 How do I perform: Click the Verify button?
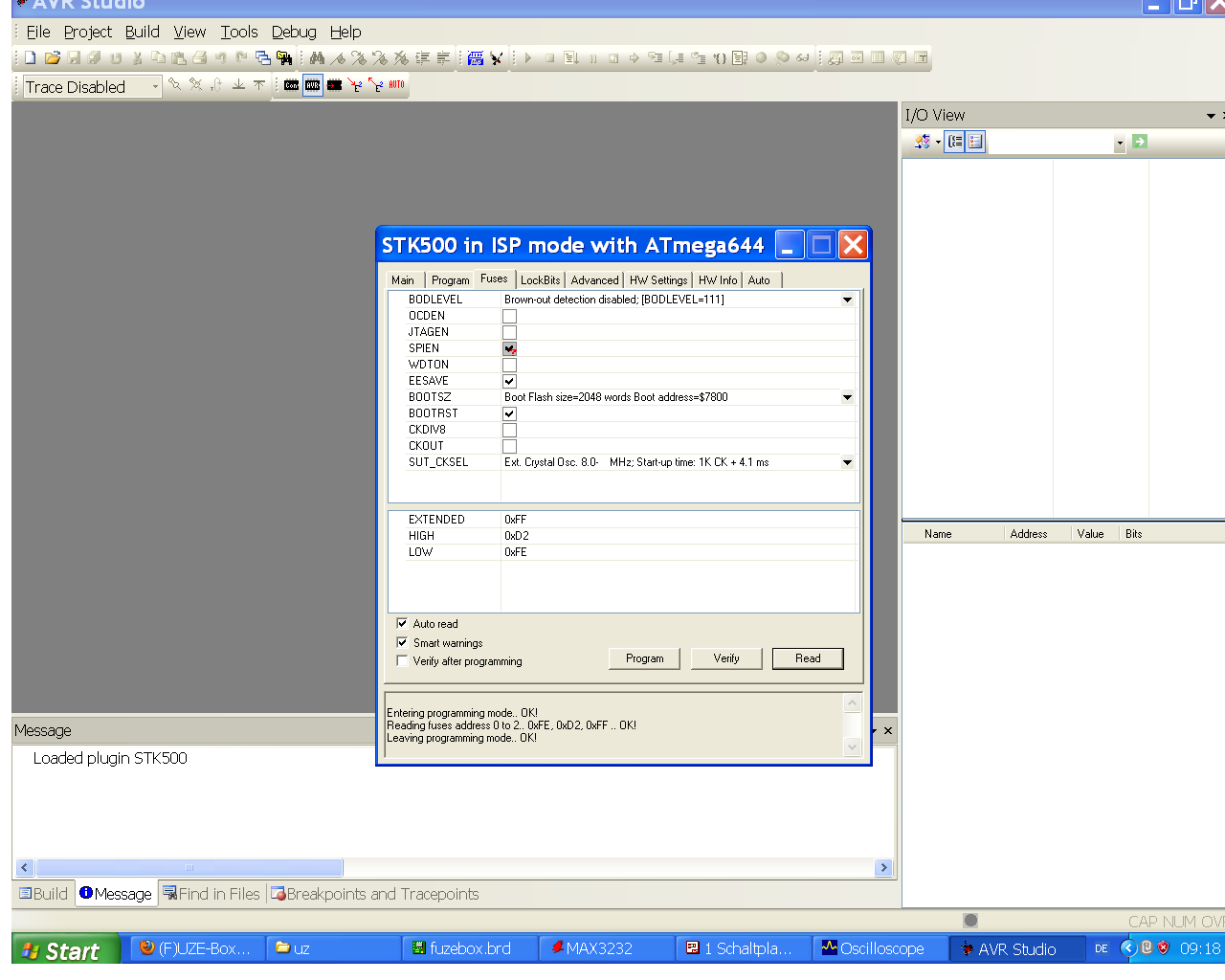(x=726, y=658)
